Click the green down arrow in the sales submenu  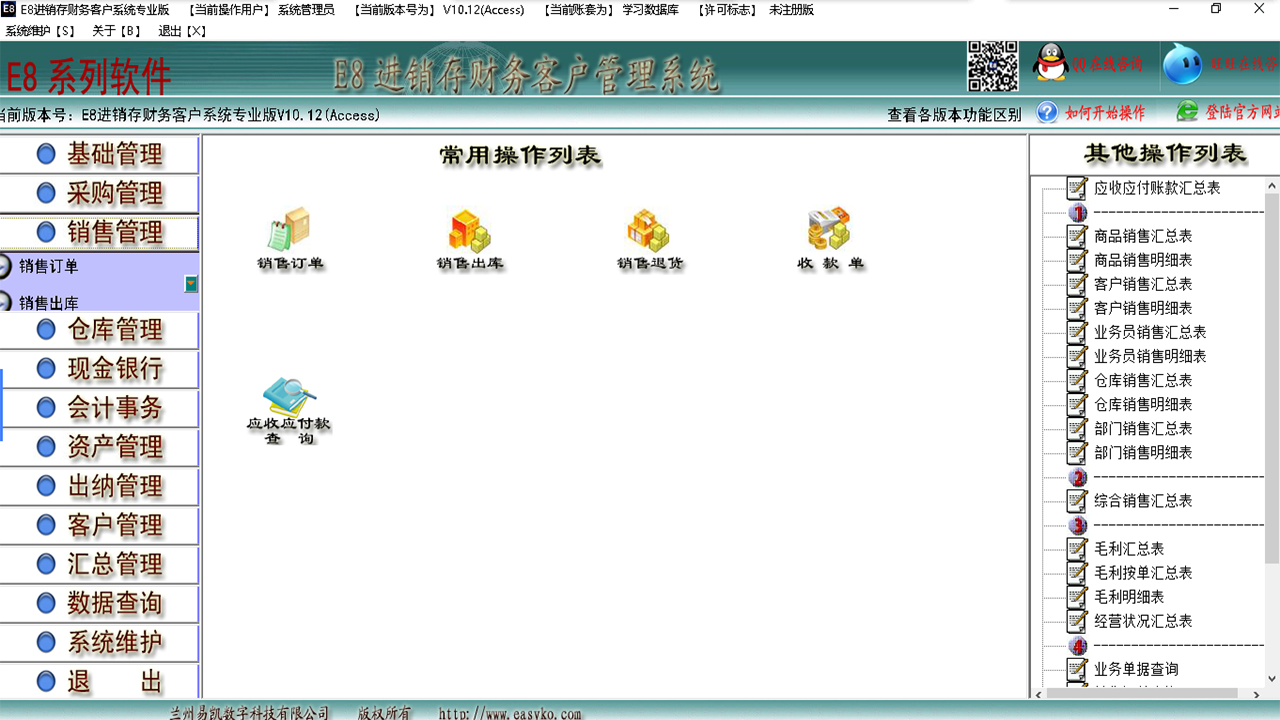[x=191, y=285]
